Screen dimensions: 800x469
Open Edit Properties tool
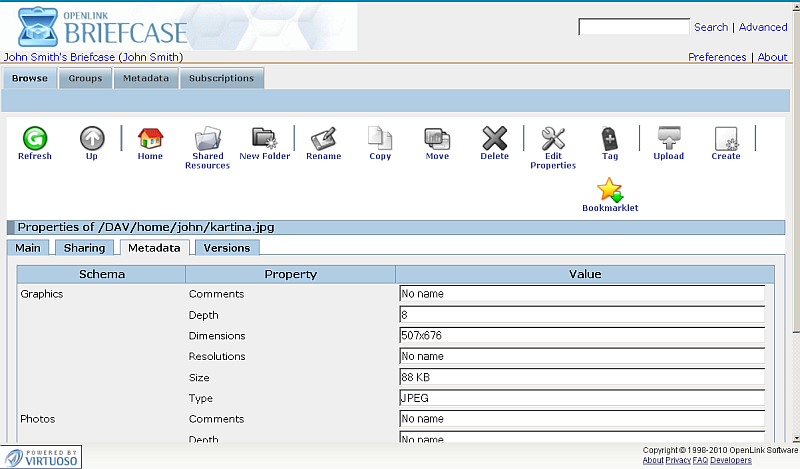pyautogui.click(x=553, y=138)
